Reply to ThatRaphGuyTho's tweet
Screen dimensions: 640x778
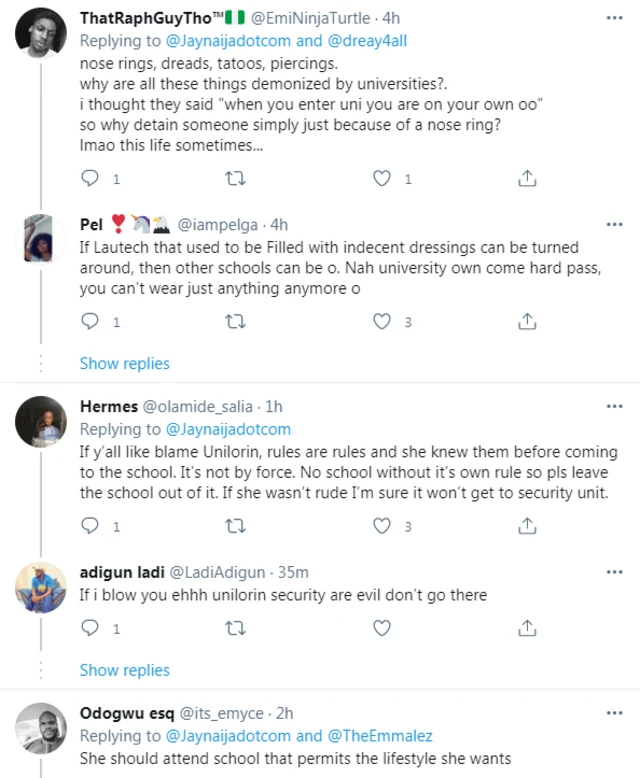point(90,179)
